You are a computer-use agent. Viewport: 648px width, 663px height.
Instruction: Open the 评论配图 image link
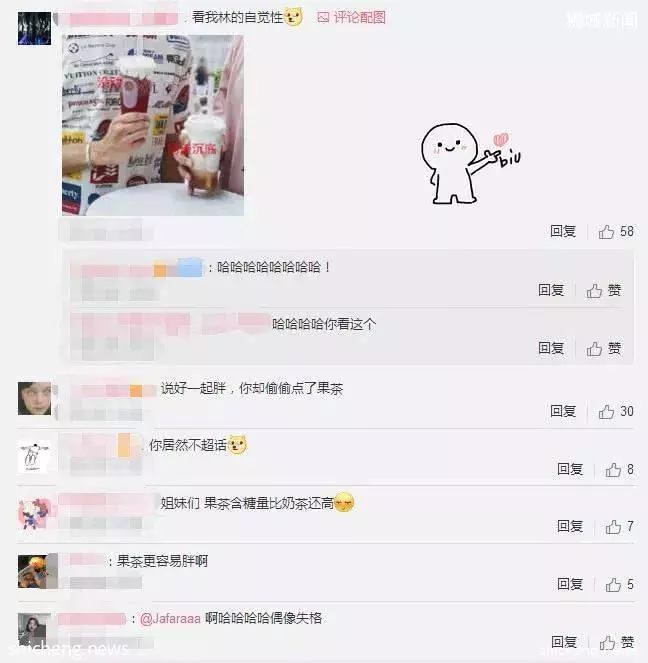pyautogui.click(x=351, y=17)
